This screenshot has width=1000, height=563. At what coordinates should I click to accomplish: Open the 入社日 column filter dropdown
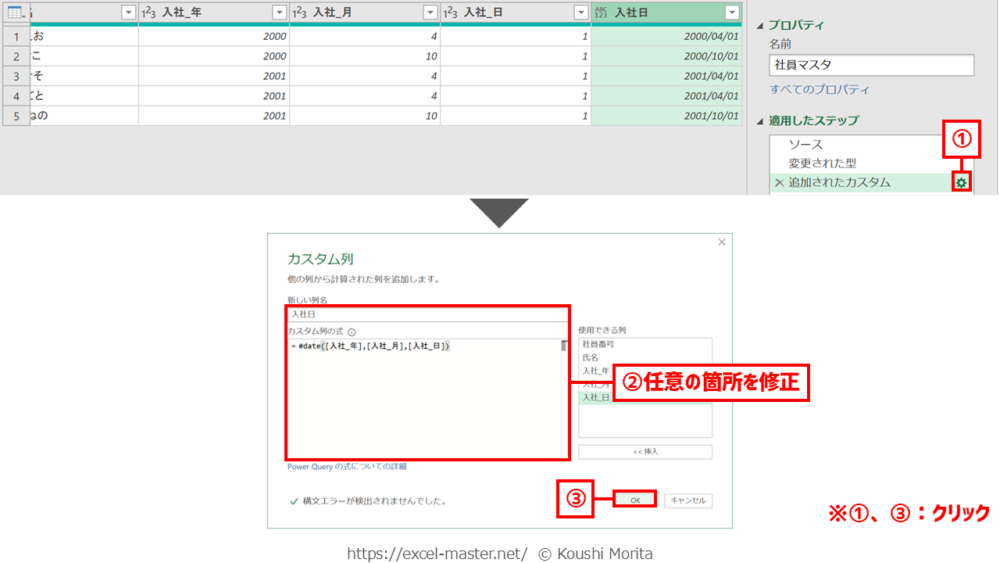pyautogui.click(x=732, y=12)
